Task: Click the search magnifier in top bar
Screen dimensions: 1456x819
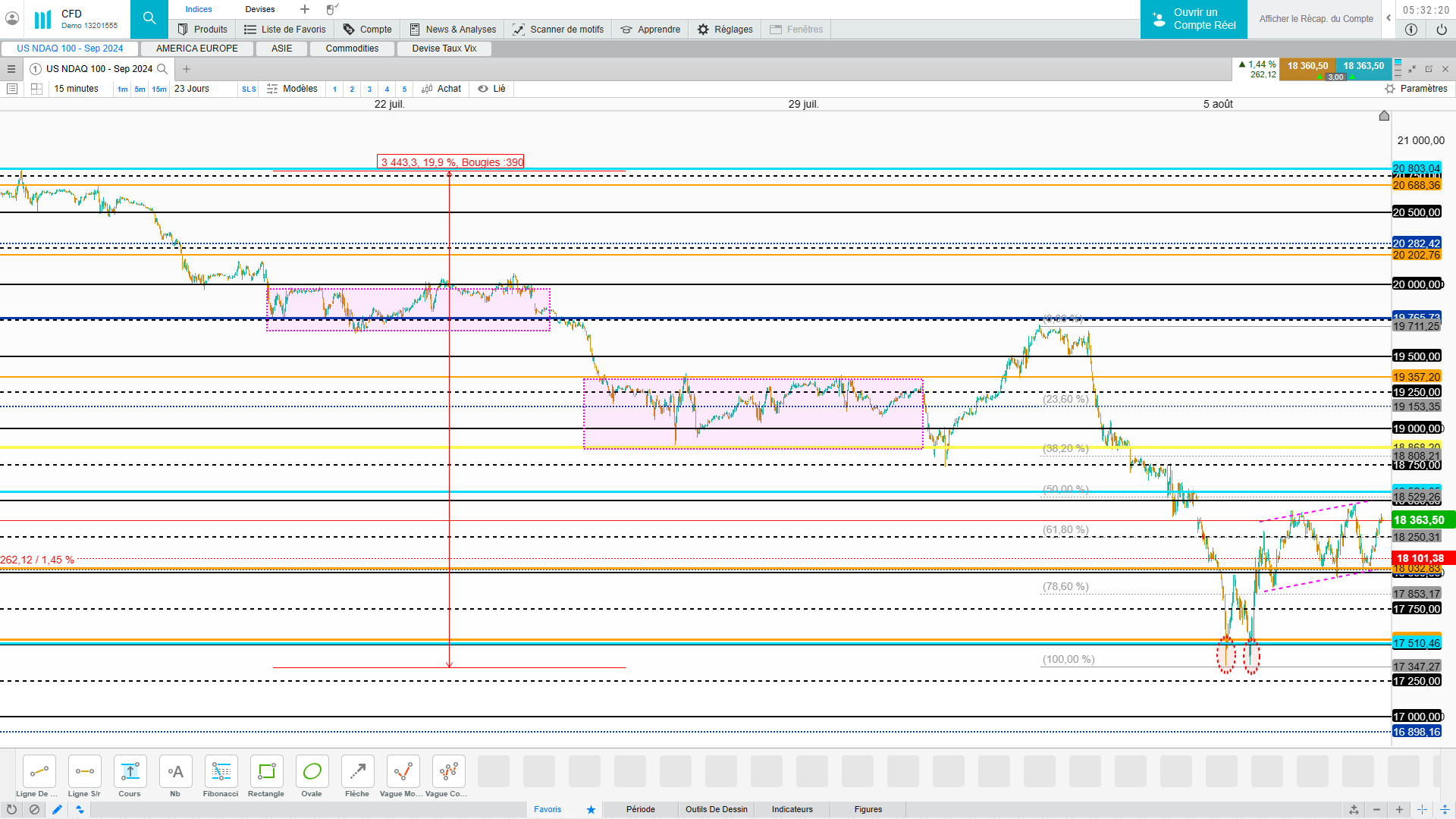Action: tap(149, 18)
